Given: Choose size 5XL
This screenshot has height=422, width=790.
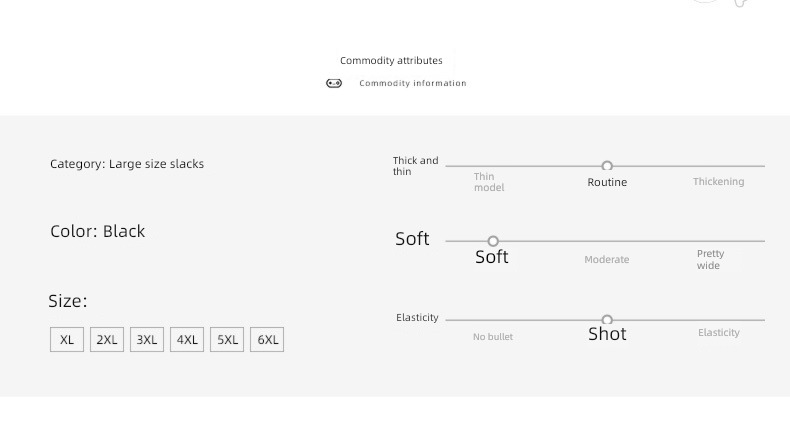Looking at the screenshot, I should 227,339.
